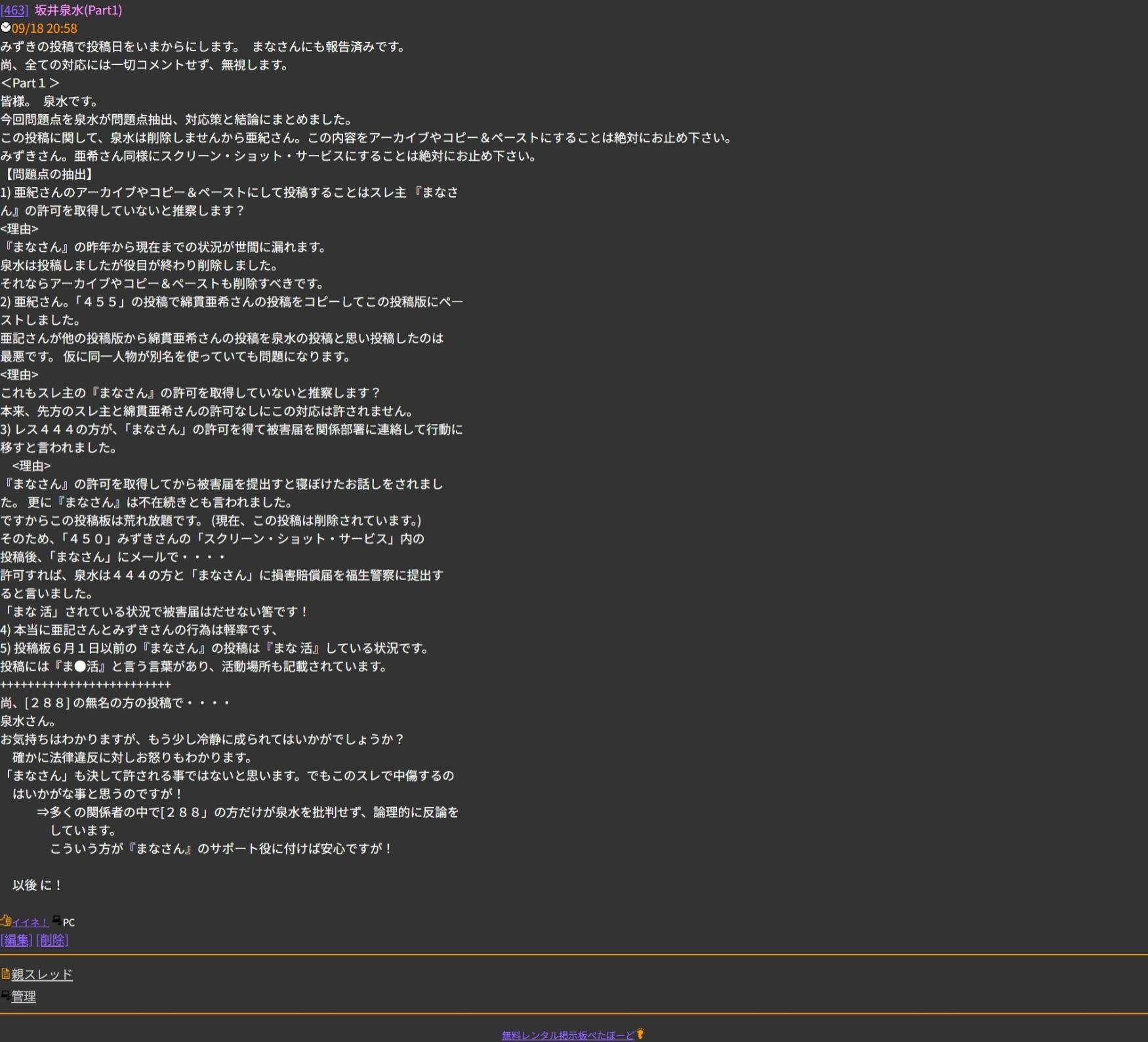1148x1042 pixels.
Task: Open the 編集 edit link
Action: 16,940
